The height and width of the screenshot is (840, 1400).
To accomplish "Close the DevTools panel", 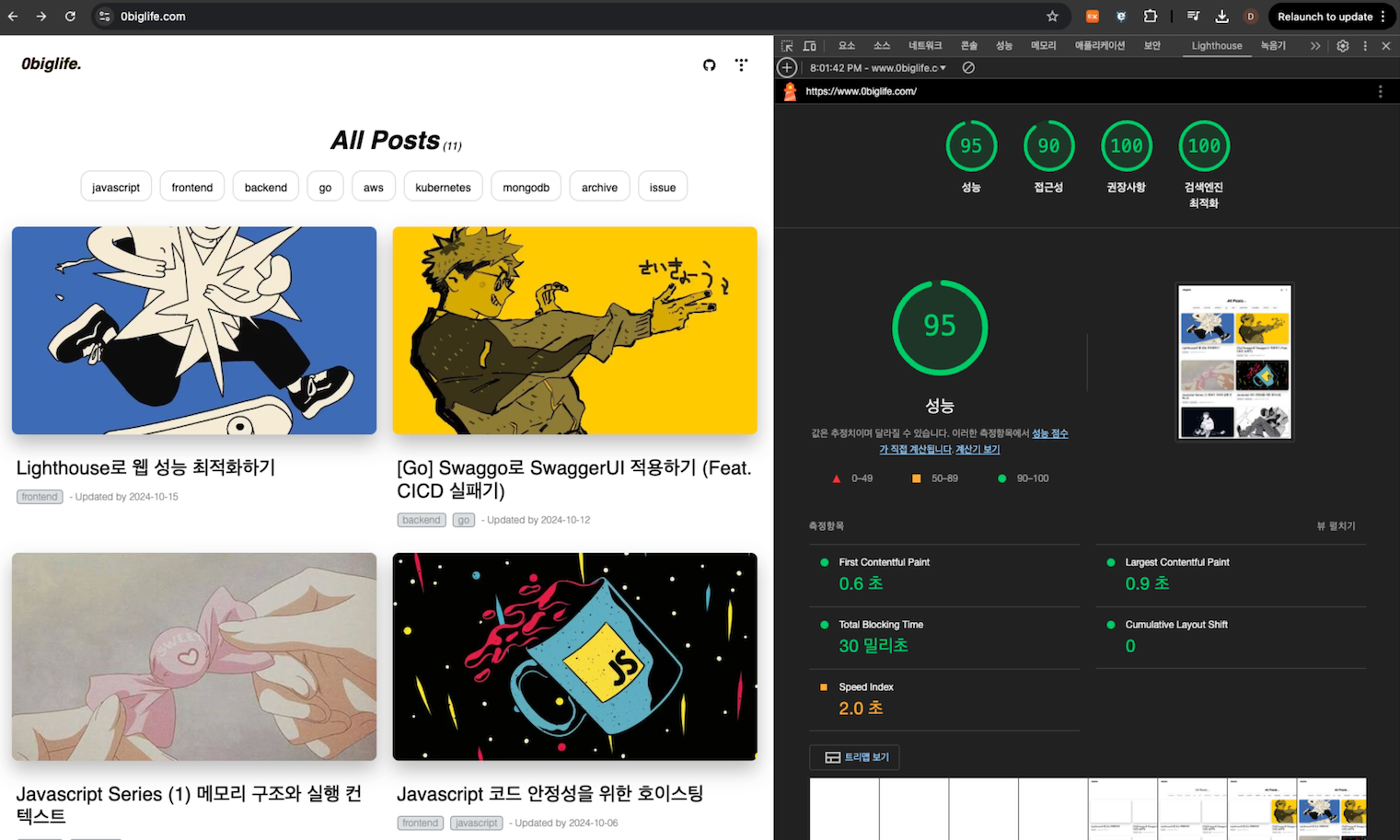I will click(x=1386, y=46).
